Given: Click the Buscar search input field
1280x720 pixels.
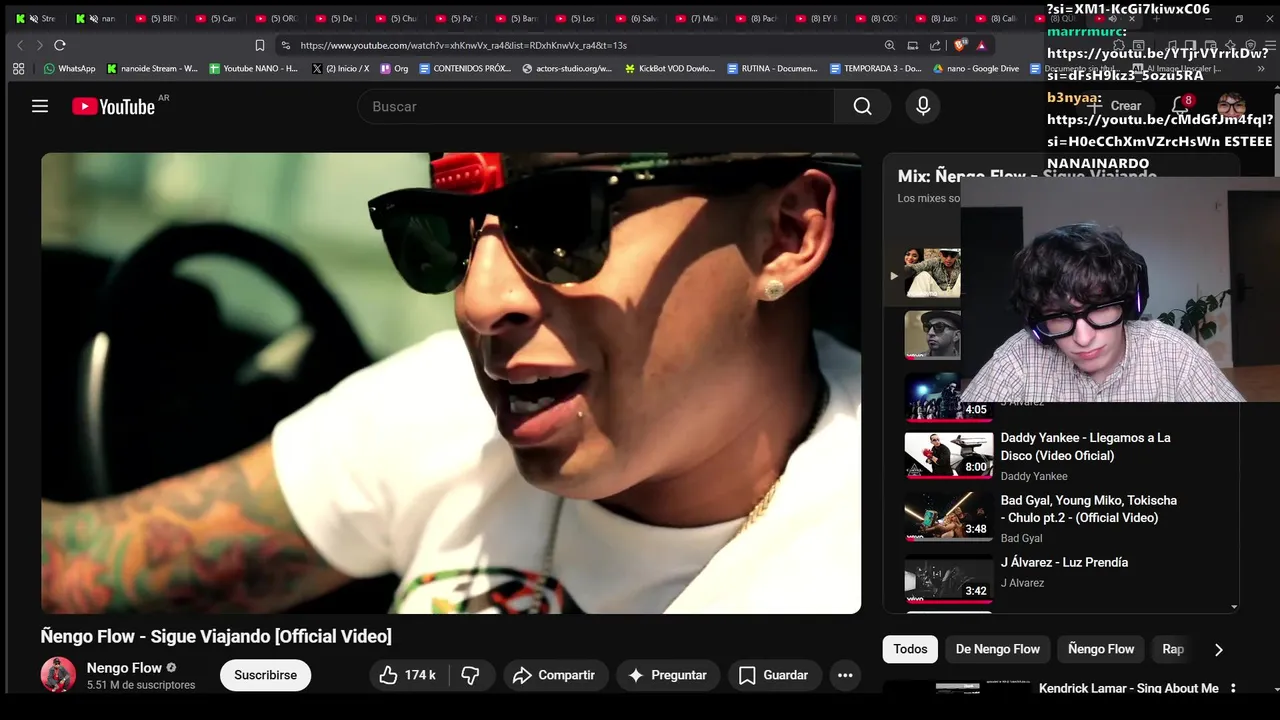Looking at the screenshot, I should click(x=596, y=106).
